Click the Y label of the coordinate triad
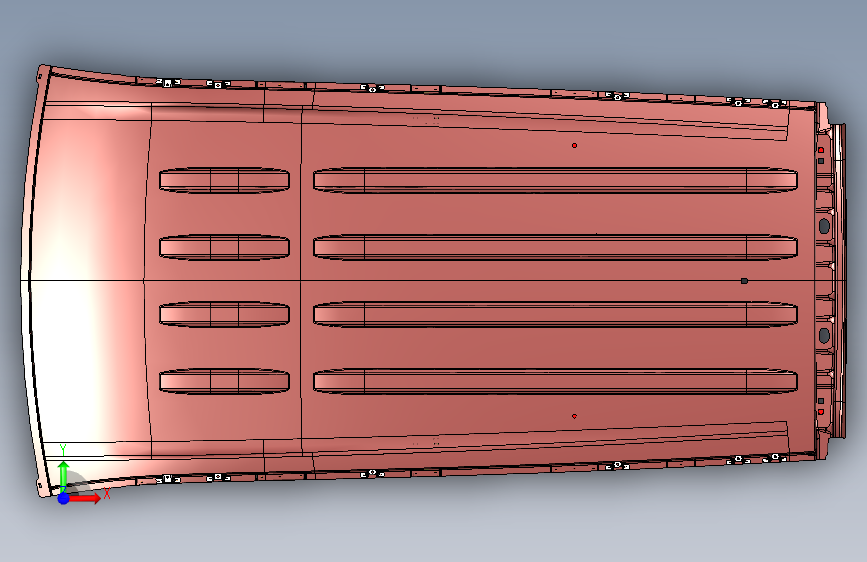This screenshot has width=867, height=562. (63, 450)
